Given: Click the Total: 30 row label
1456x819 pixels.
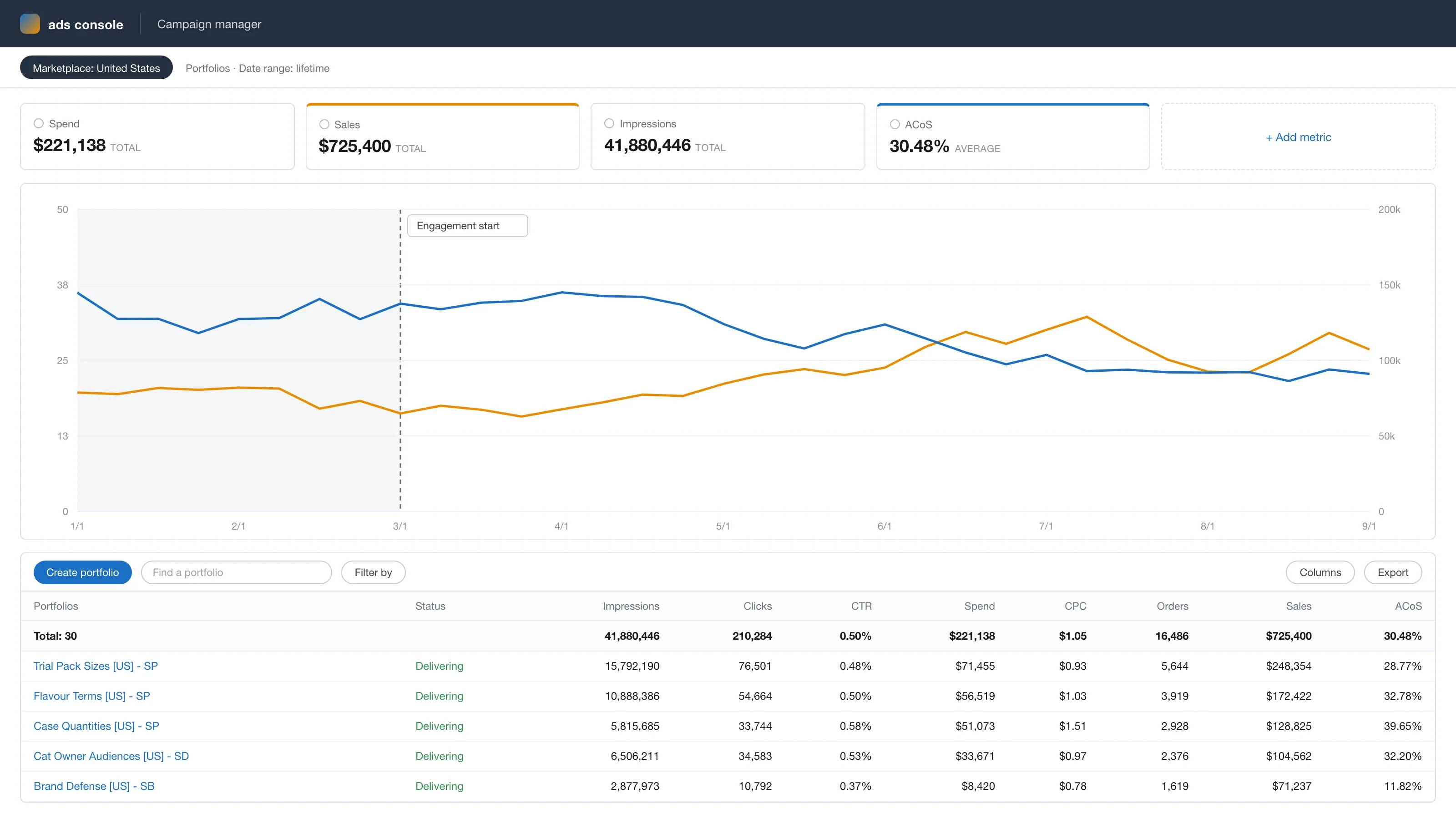Looking at the screenshot, I should [55, 636].
